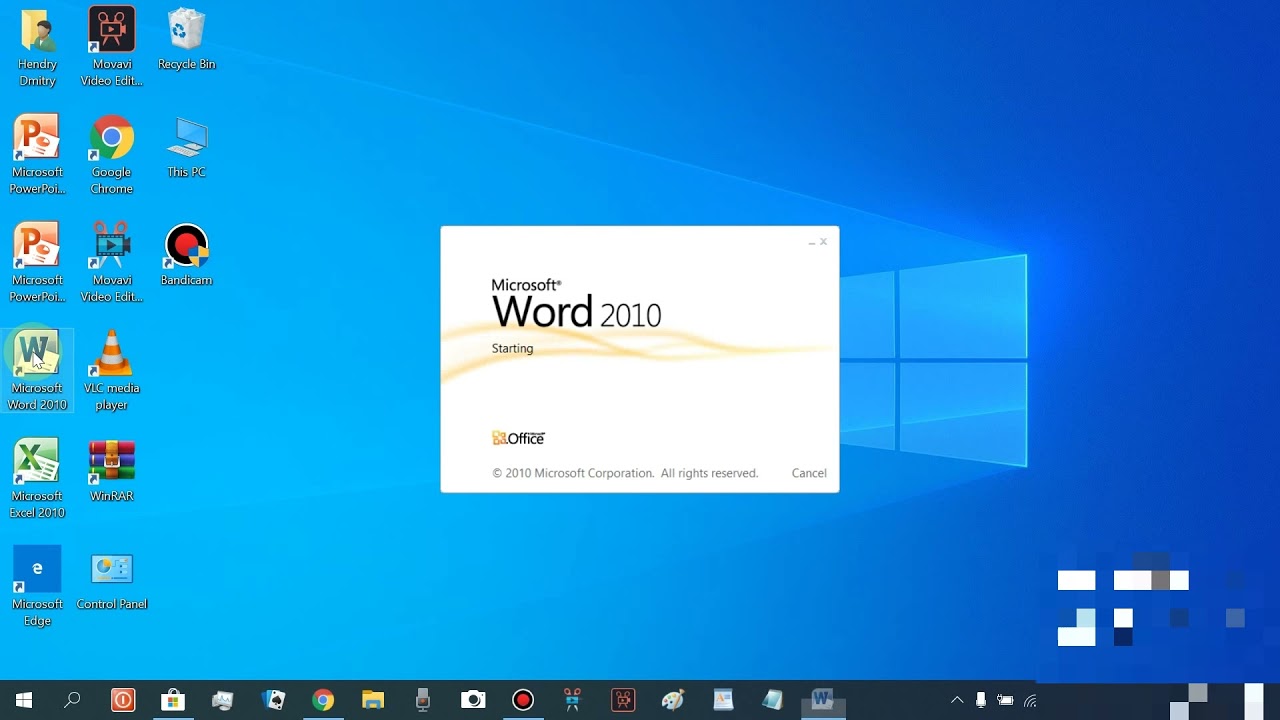Viewport: 1280px width, 720px height.
Task: Open Wi-Fi network flyout in system tray
Action: click(x=1030, y=700)
